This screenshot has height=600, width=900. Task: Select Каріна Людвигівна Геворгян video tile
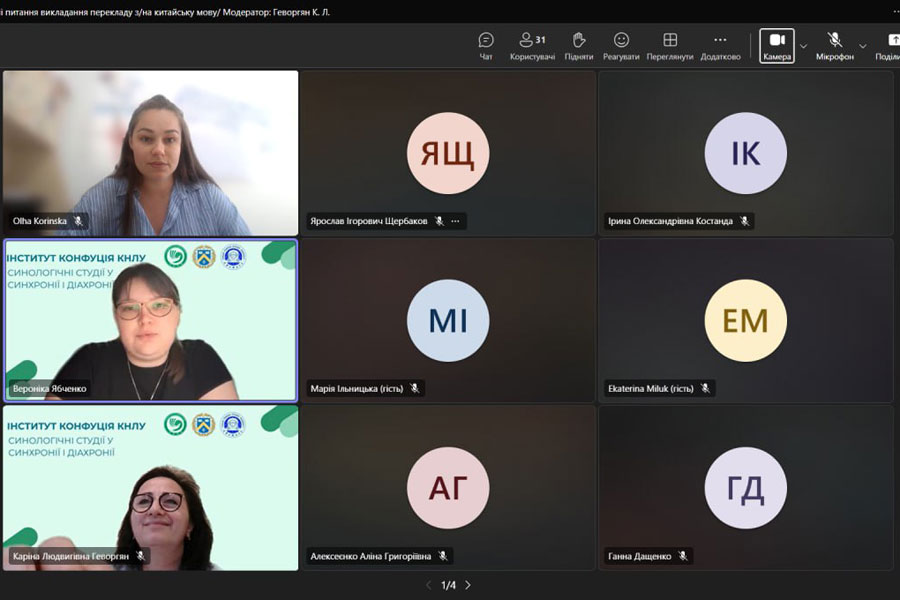click(x=150, y=487)
